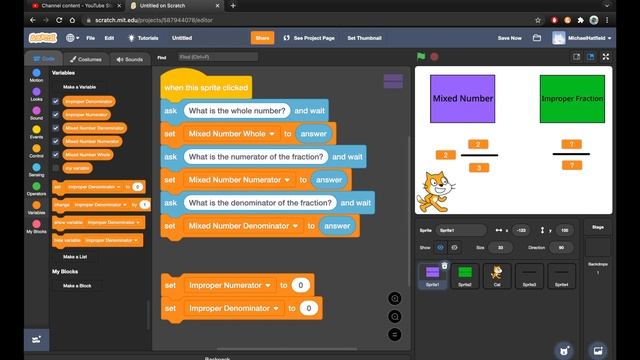Toggle Mixed Number Whole checkbox

pyautogui.click(x=56, y=155)
